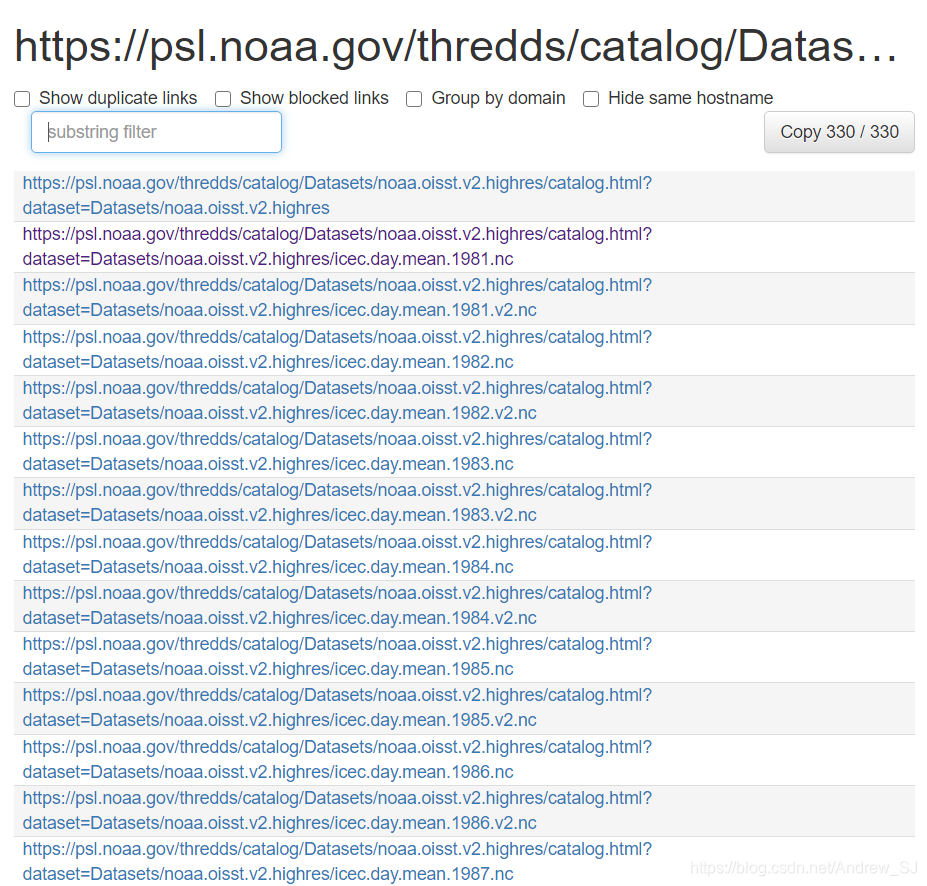This screenshot has height=886, width=927.
Task: Click the icec.day.mean.1984.nc link
Action: point(337,554)
